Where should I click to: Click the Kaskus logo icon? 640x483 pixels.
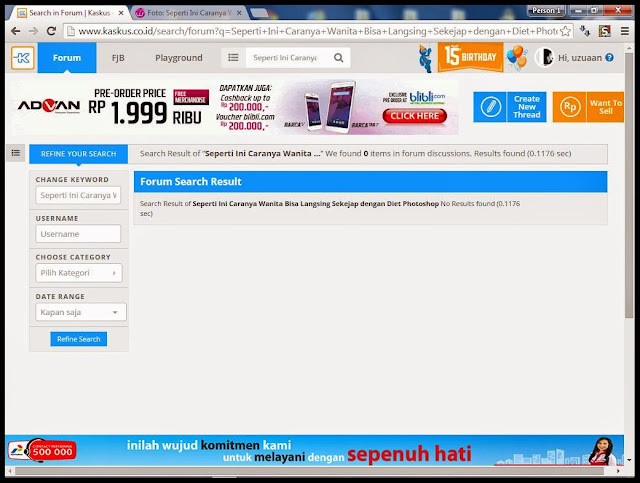tap(22, 58)
